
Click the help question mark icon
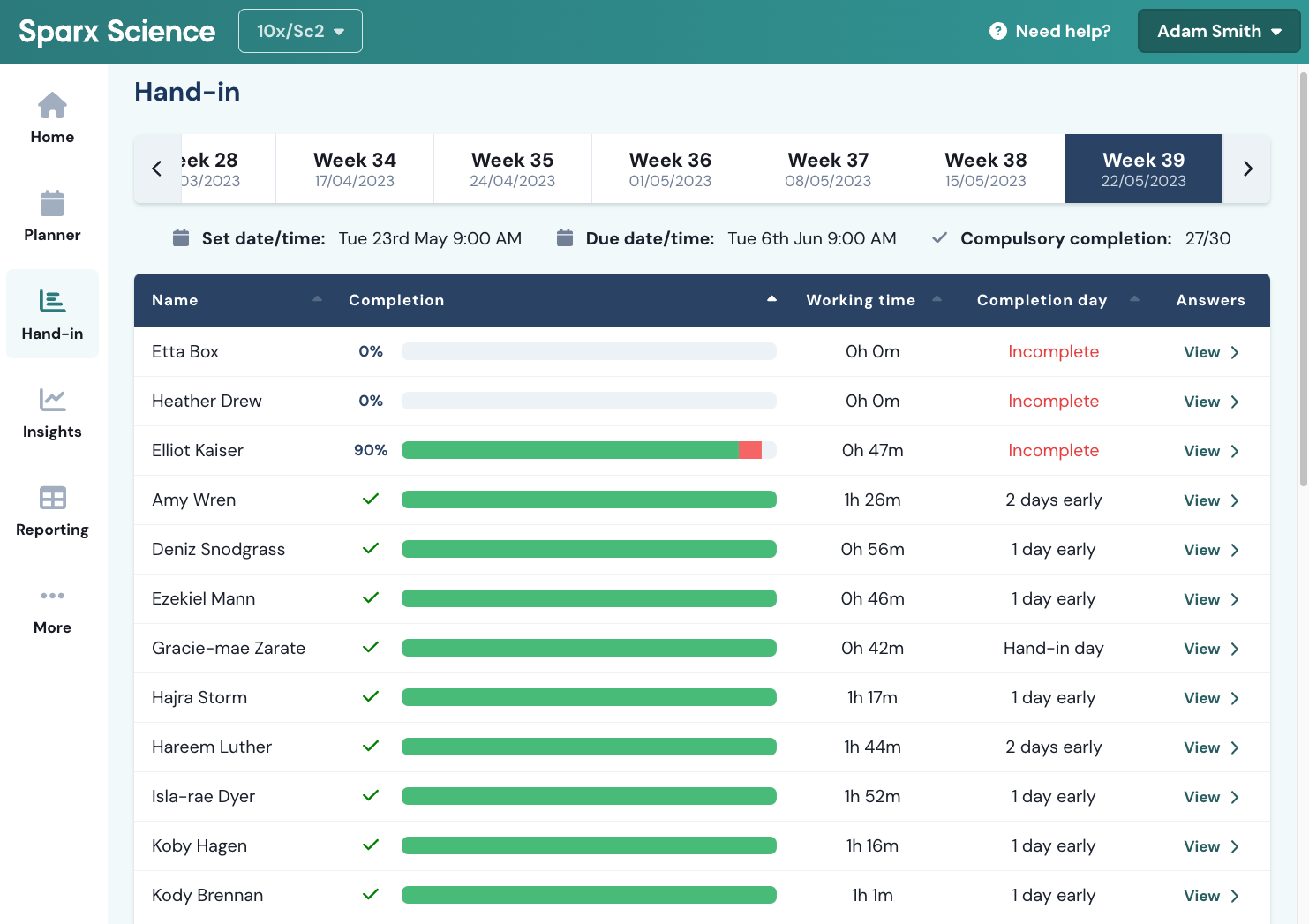(997, 31)
